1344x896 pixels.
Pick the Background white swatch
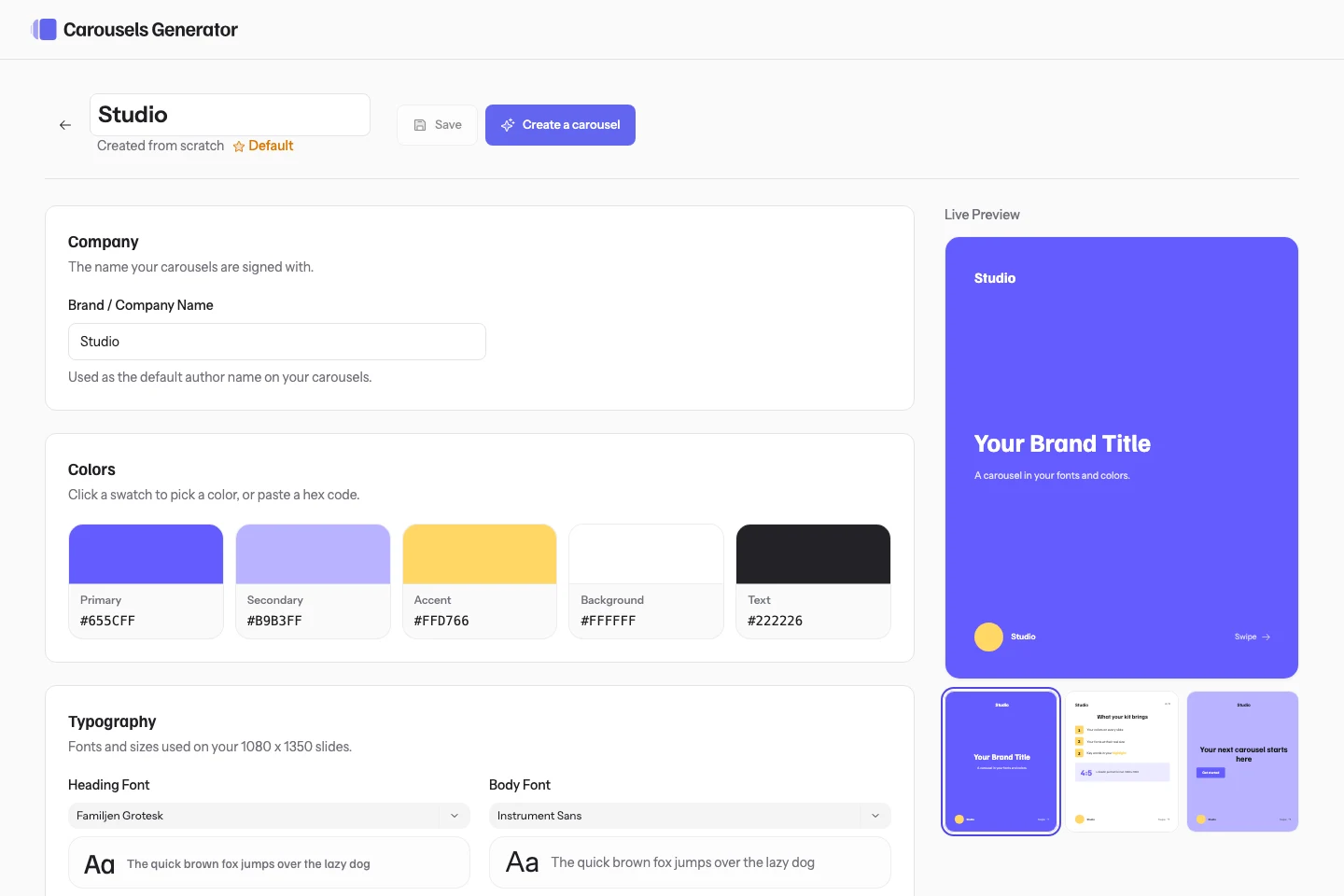click(647, 554)
